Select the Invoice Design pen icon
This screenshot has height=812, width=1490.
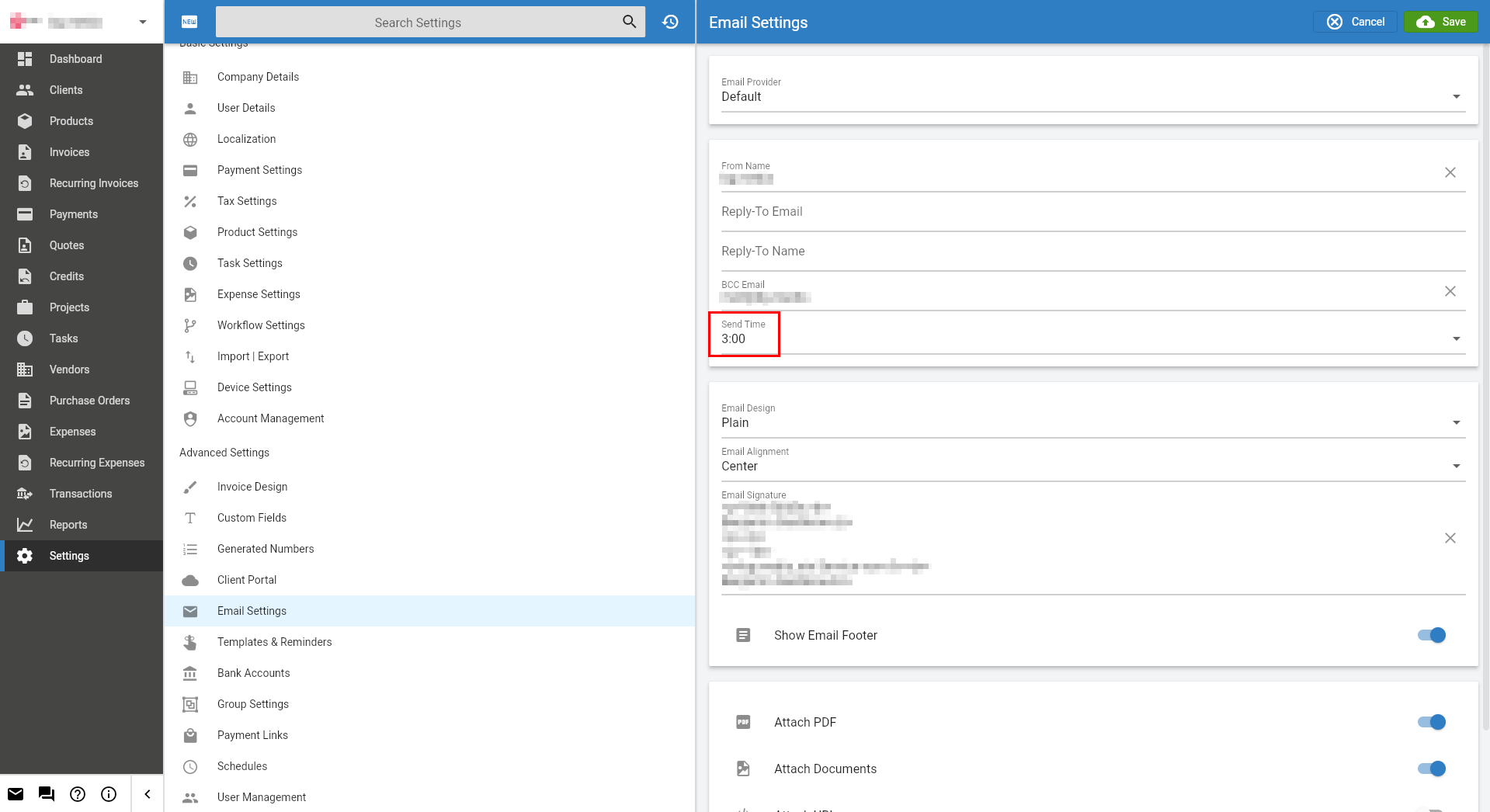tap(190, 487)
